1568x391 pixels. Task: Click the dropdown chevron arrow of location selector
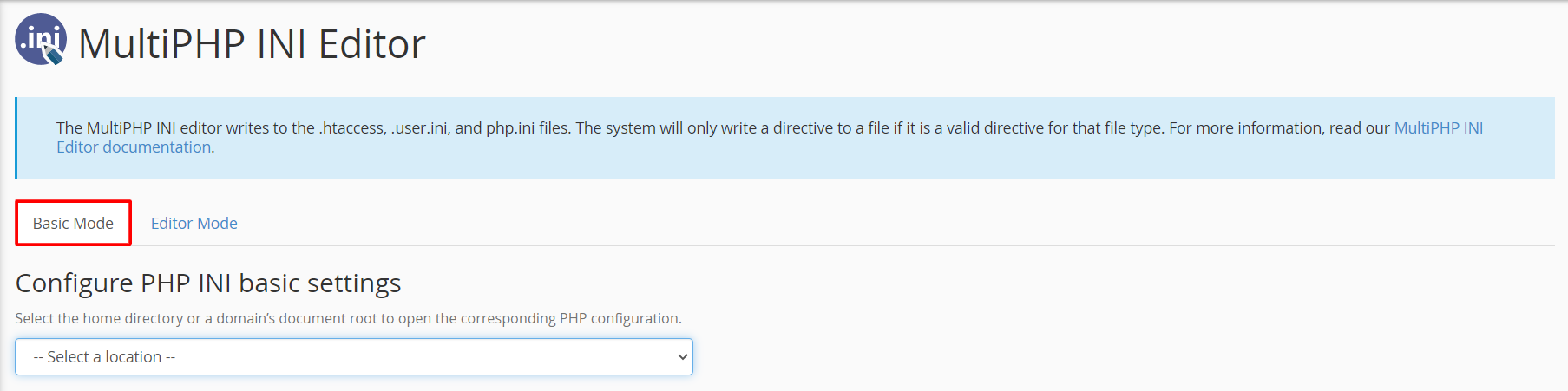point(683,357)
